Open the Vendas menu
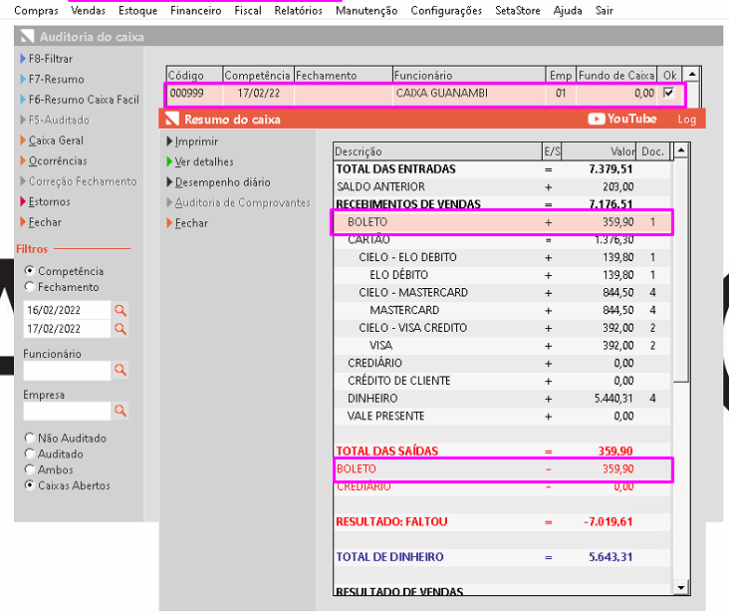729x611 pixels. point(88,10)
